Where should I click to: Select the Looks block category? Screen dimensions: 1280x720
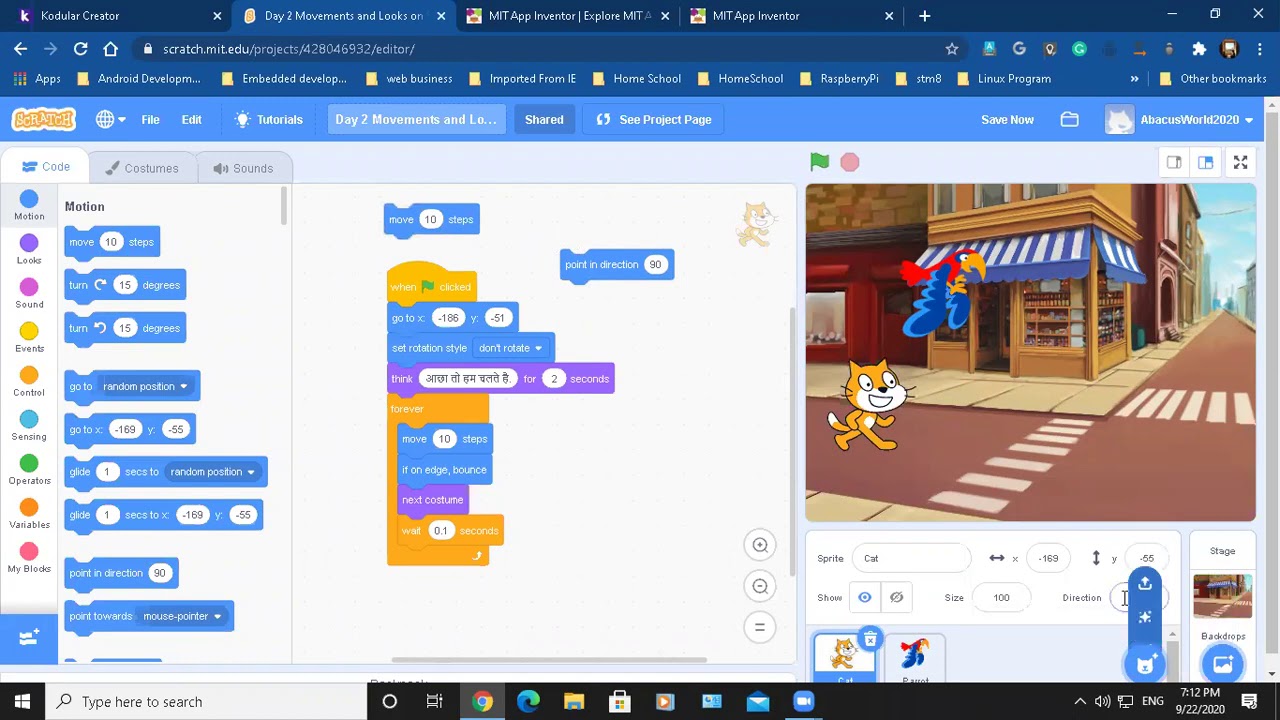(29, 249)
